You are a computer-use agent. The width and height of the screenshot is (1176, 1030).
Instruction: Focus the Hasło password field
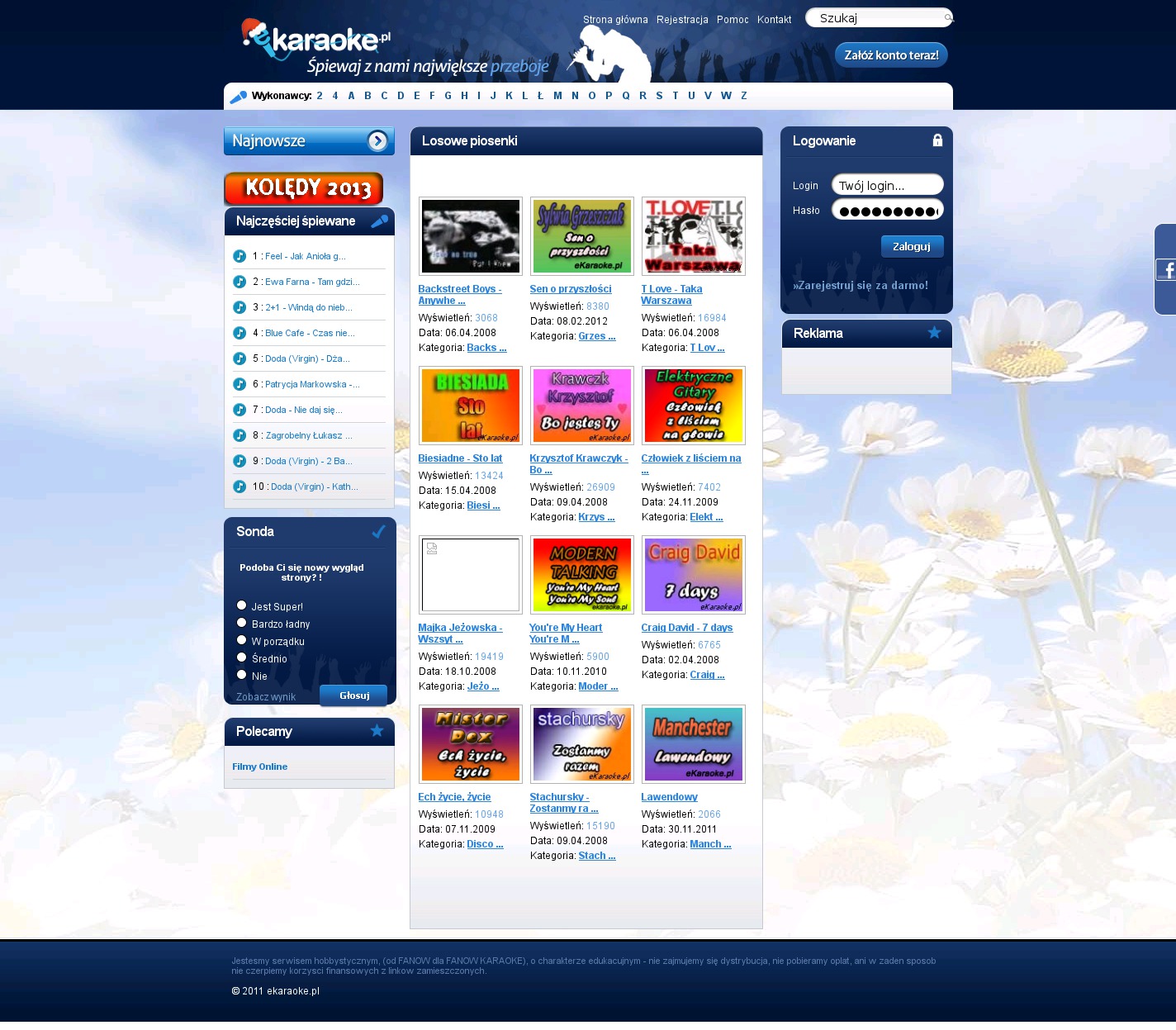pyautogui.click(x=888, y=210)
